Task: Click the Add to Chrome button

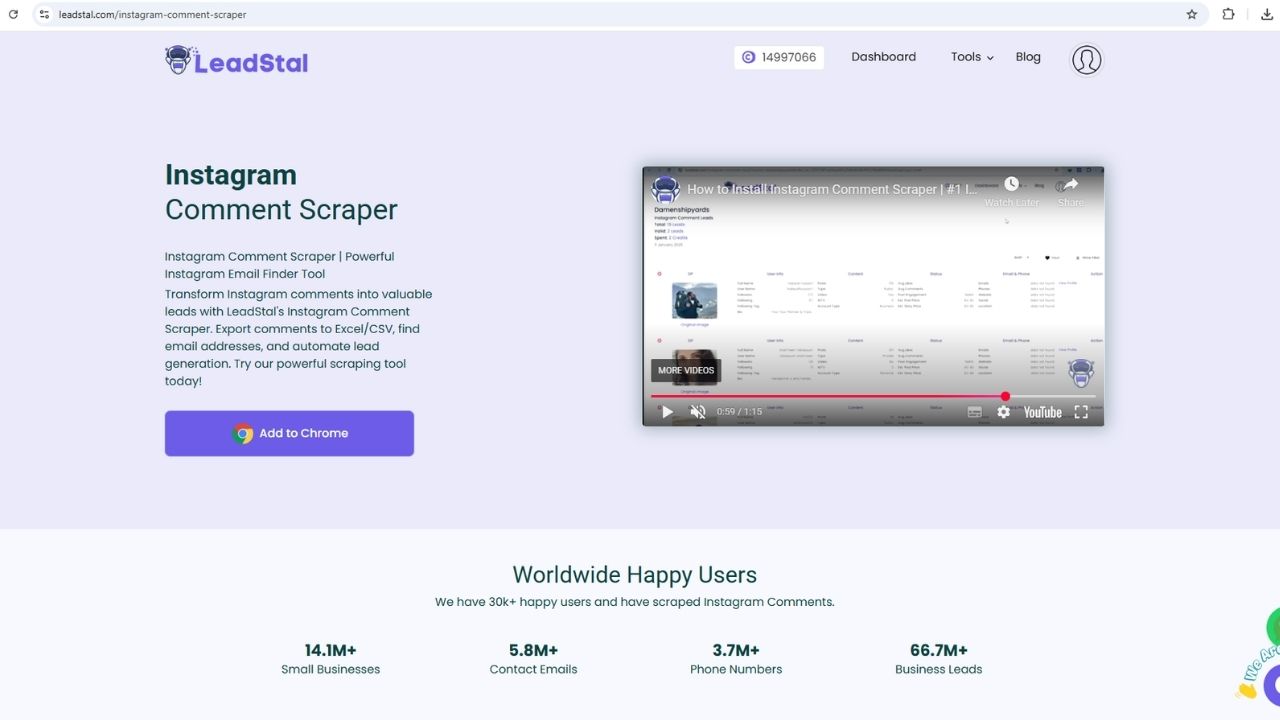Action: click(289, 433)
